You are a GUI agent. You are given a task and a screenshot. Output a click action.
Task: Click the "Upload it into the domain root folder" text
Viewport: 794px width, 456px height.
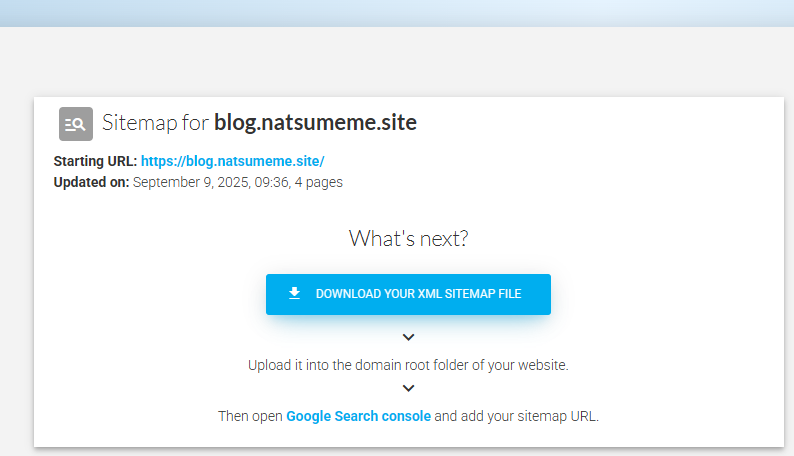click(360, 365)
